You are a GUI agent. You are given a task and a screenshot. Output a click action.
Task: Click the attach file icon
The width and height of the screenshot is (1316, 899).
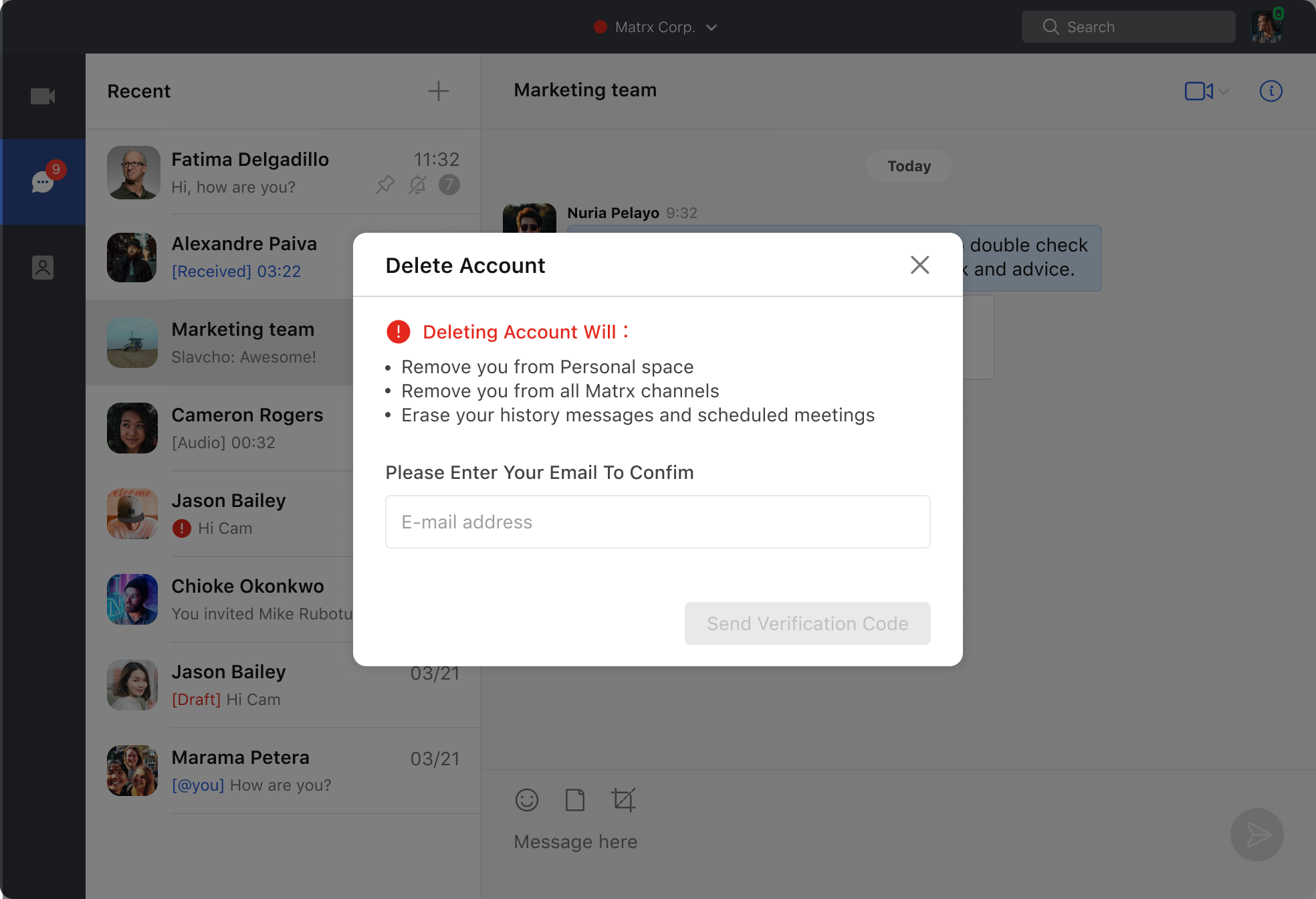coord(574,800)
